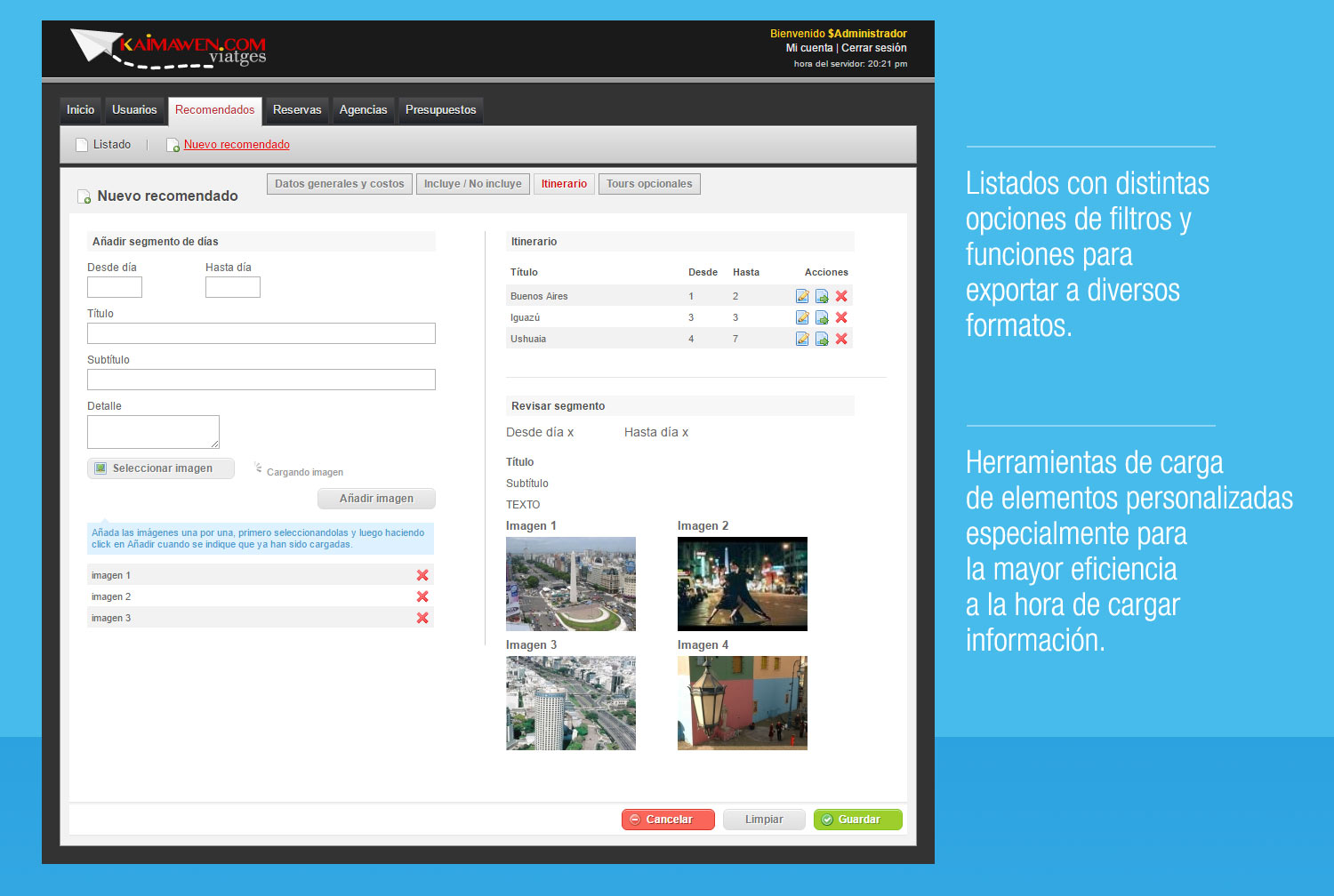Open add-page icon in Ushuaia row
Image resolution: width=1334 pixels, height=896 pixels.
[x=822, y=339]
